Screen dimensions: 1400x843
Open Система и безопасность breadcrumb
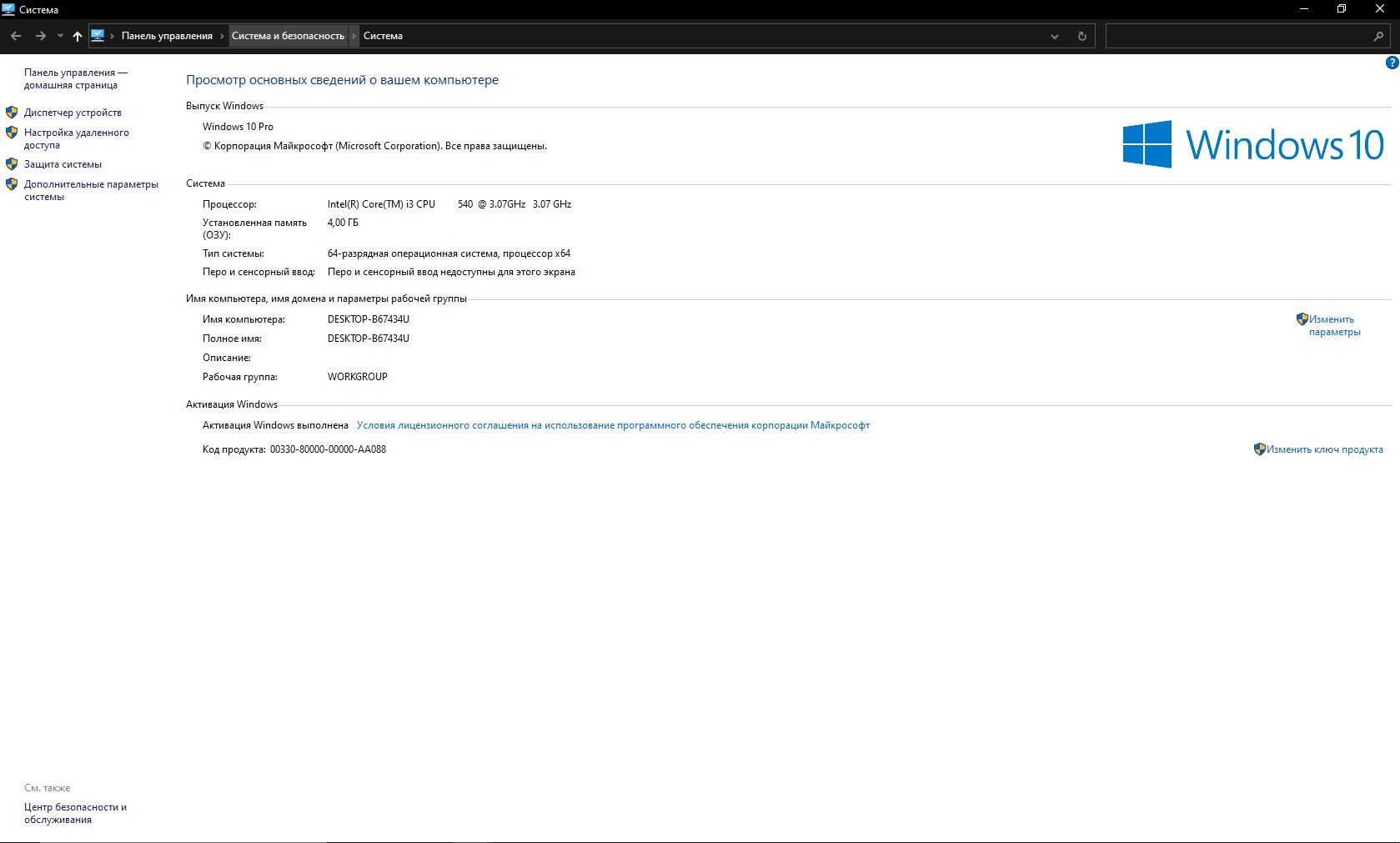[288, 36]
